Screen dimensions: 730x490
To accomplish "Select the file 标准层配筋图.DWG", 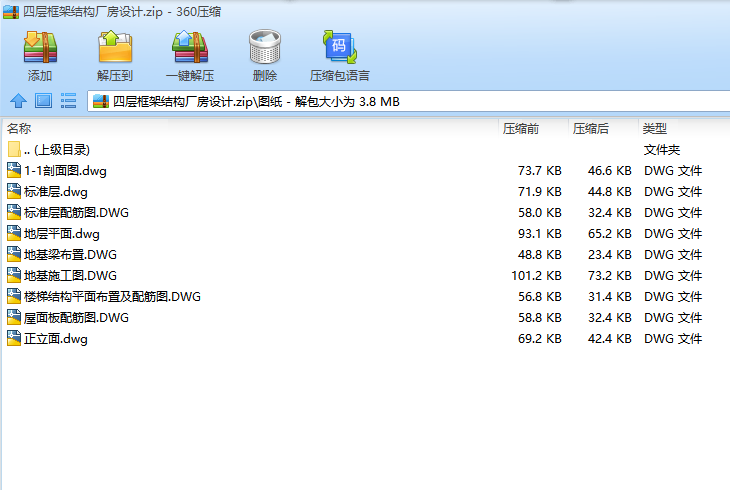I will point(76,213).
